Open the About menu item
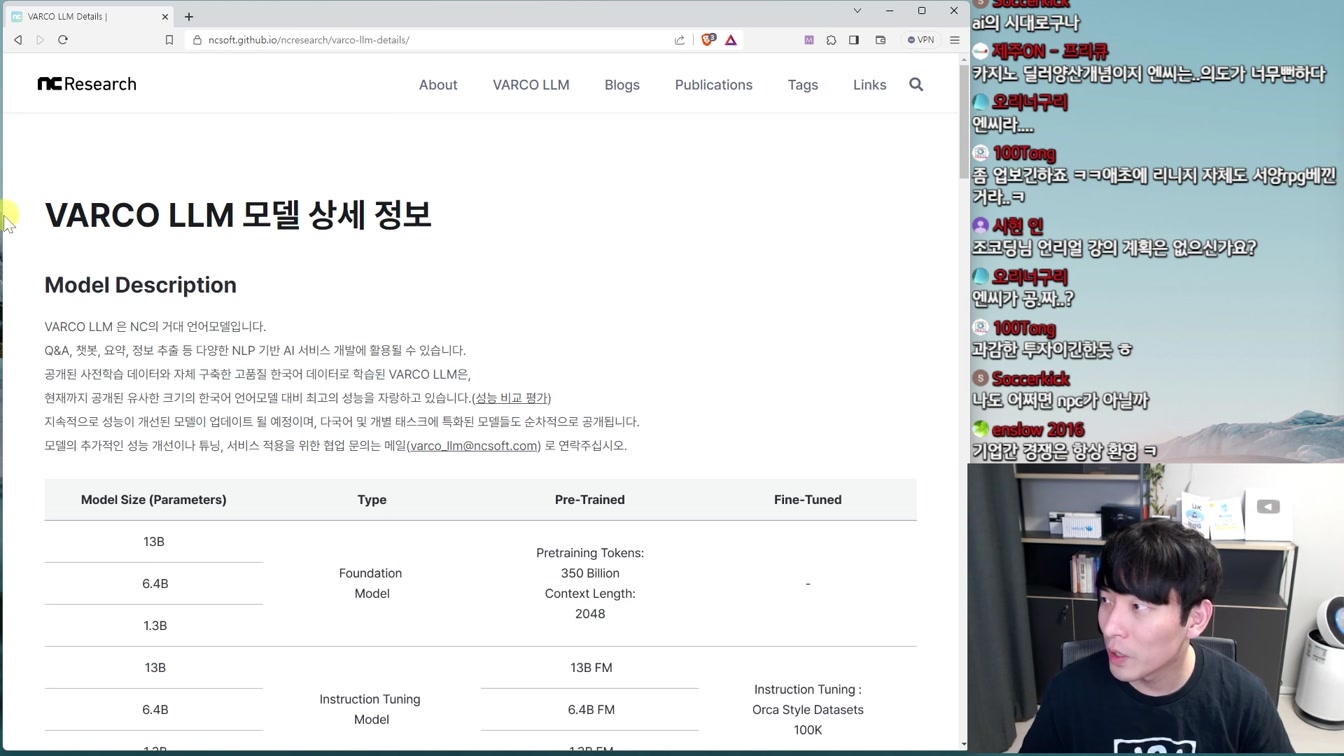 click(x=438, y=85)
